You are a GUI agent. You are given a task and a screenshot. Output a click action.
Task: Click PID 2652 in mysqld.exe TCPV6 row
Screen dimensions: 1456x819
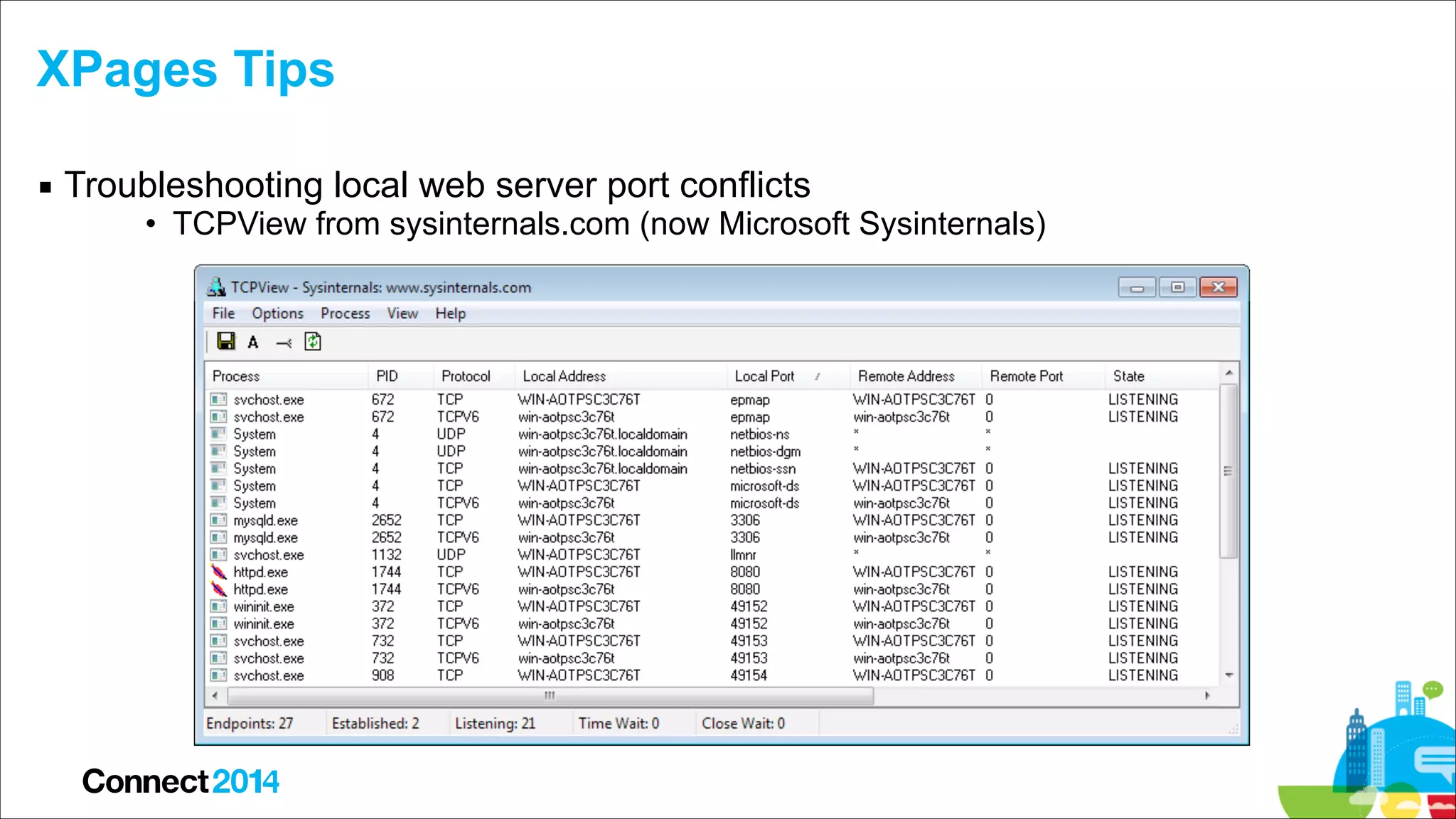click(x=386, y=537)
